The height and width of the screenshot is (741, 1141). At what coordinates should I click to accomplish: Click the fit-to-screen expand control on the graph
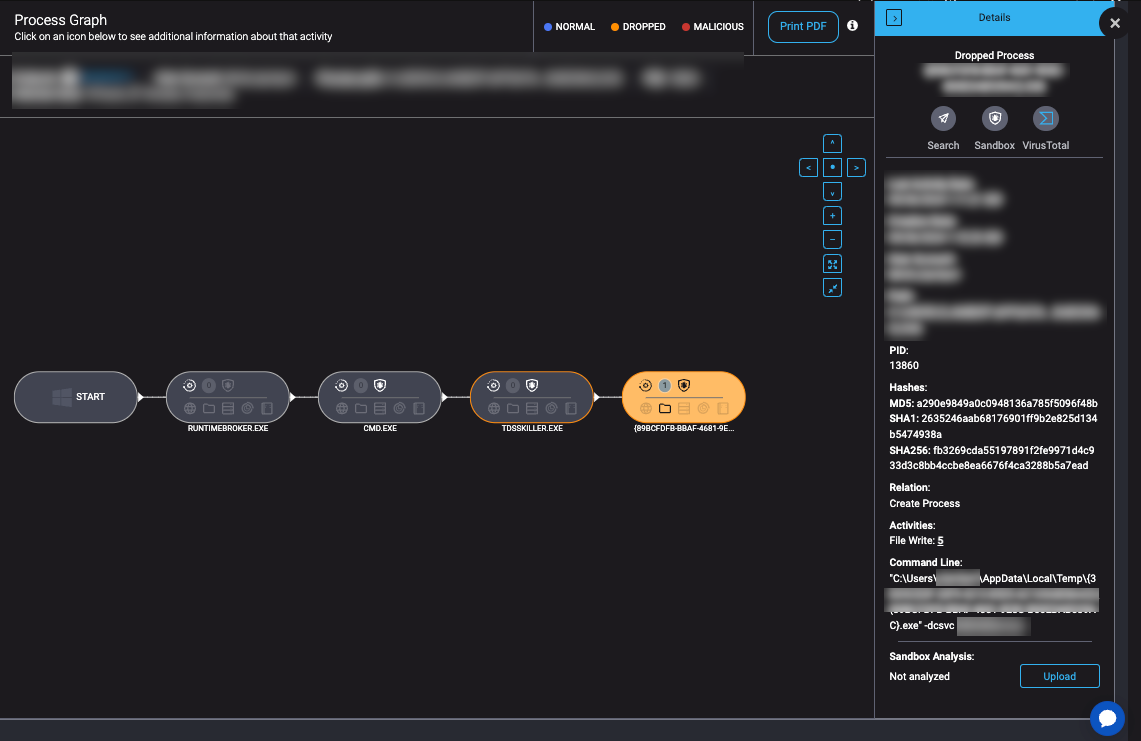tap(832, 263)
